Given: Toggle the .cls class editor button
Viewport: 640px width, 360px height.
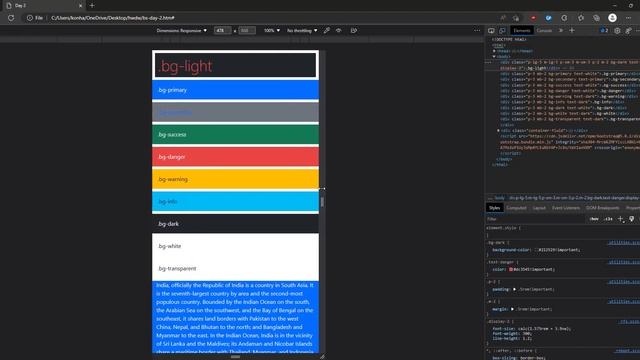Looking at the screenshot, I should click(608, 219).
